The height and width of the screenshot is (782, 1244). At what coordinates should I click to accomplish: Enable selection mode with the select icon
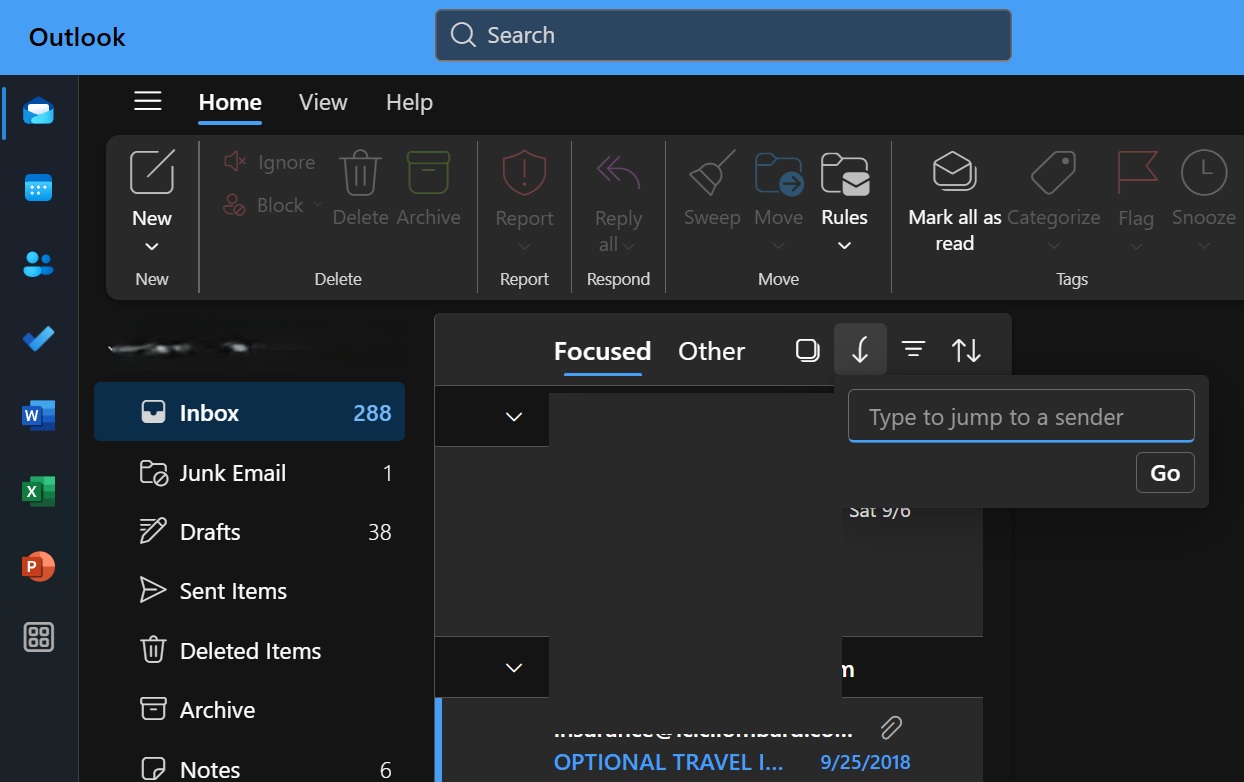click(x=807, y=349)
